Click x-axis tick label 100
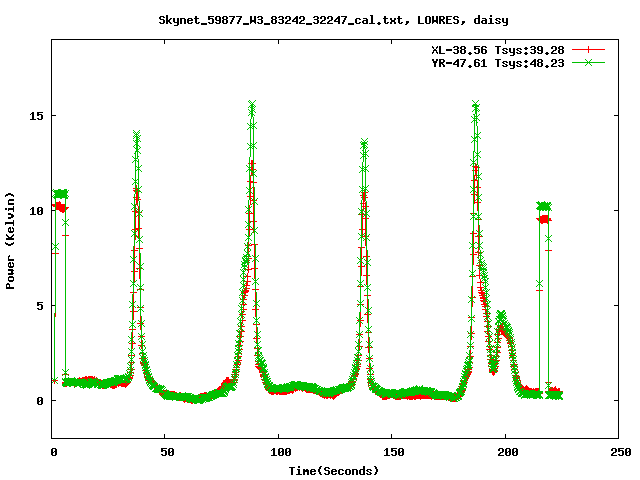This screenshot has width=640, height=480. pyautogui.click(x=281, y=452)
